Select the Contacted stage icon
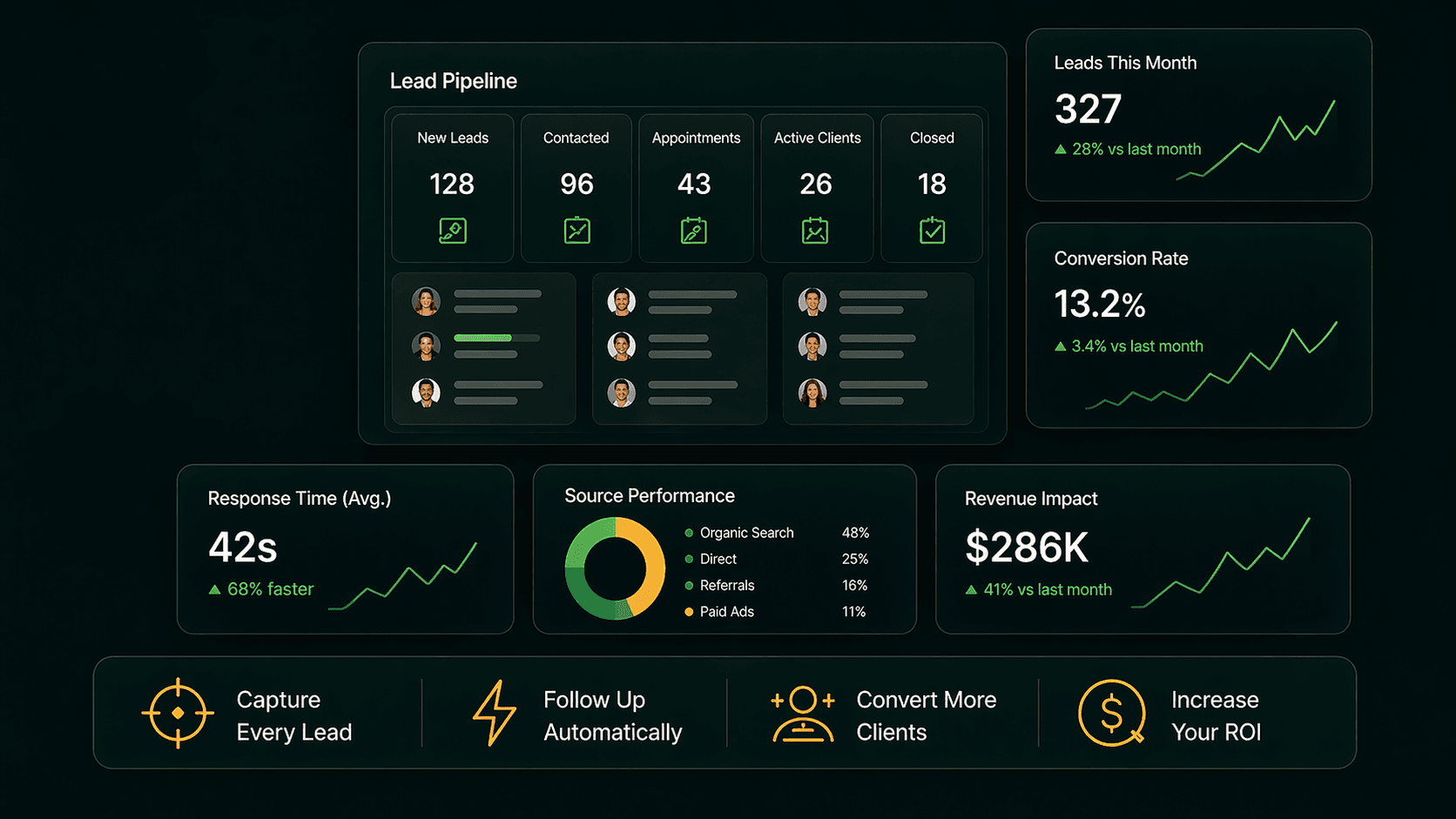 point(576,230)
